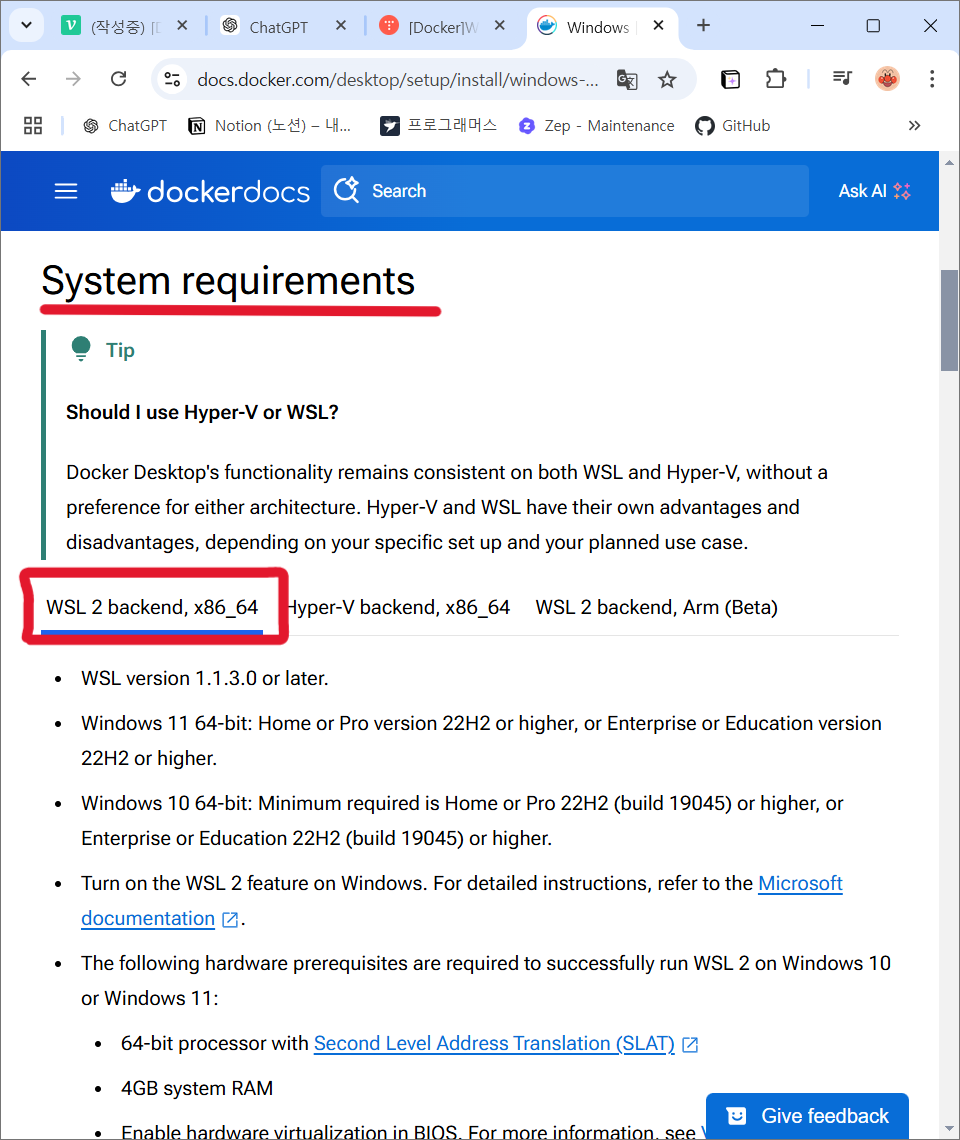960x1140 pixels.
Task: Click the docs.docker.com address bar URL
Action: tap(398, 79)
